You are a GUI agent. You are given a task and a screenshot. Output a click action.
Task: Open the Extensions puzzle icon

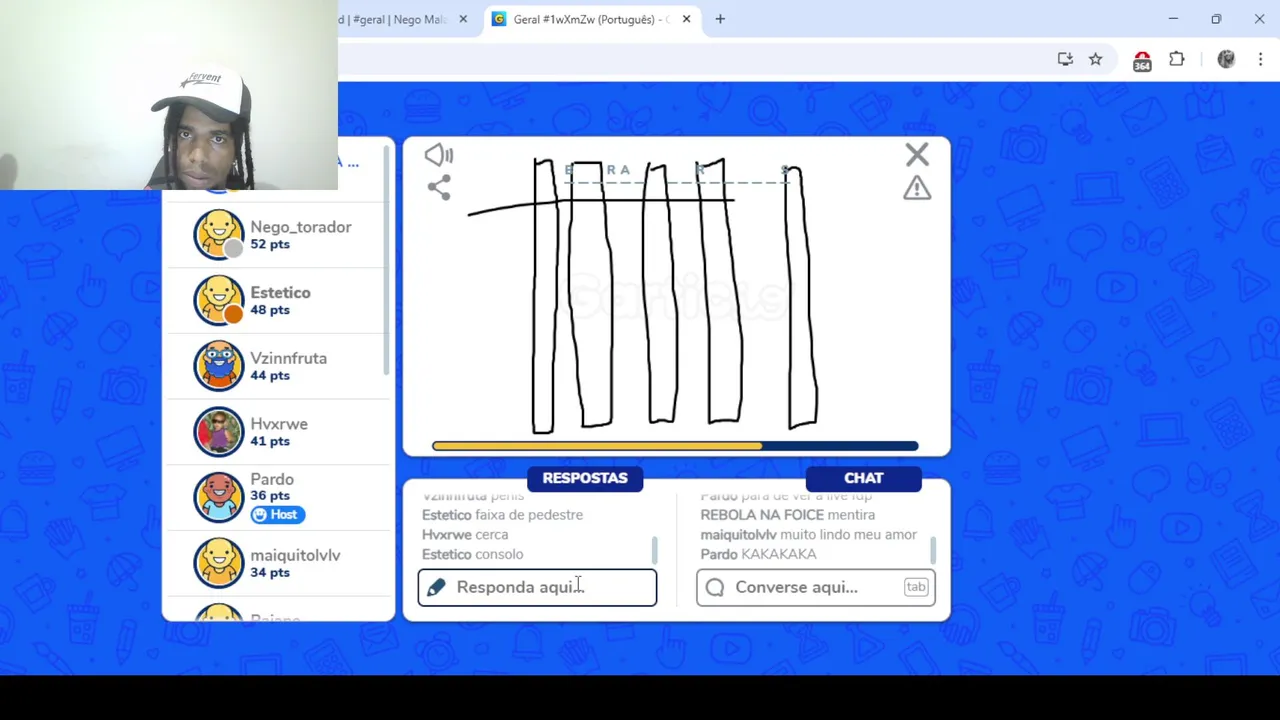[x=1177, y=59]
